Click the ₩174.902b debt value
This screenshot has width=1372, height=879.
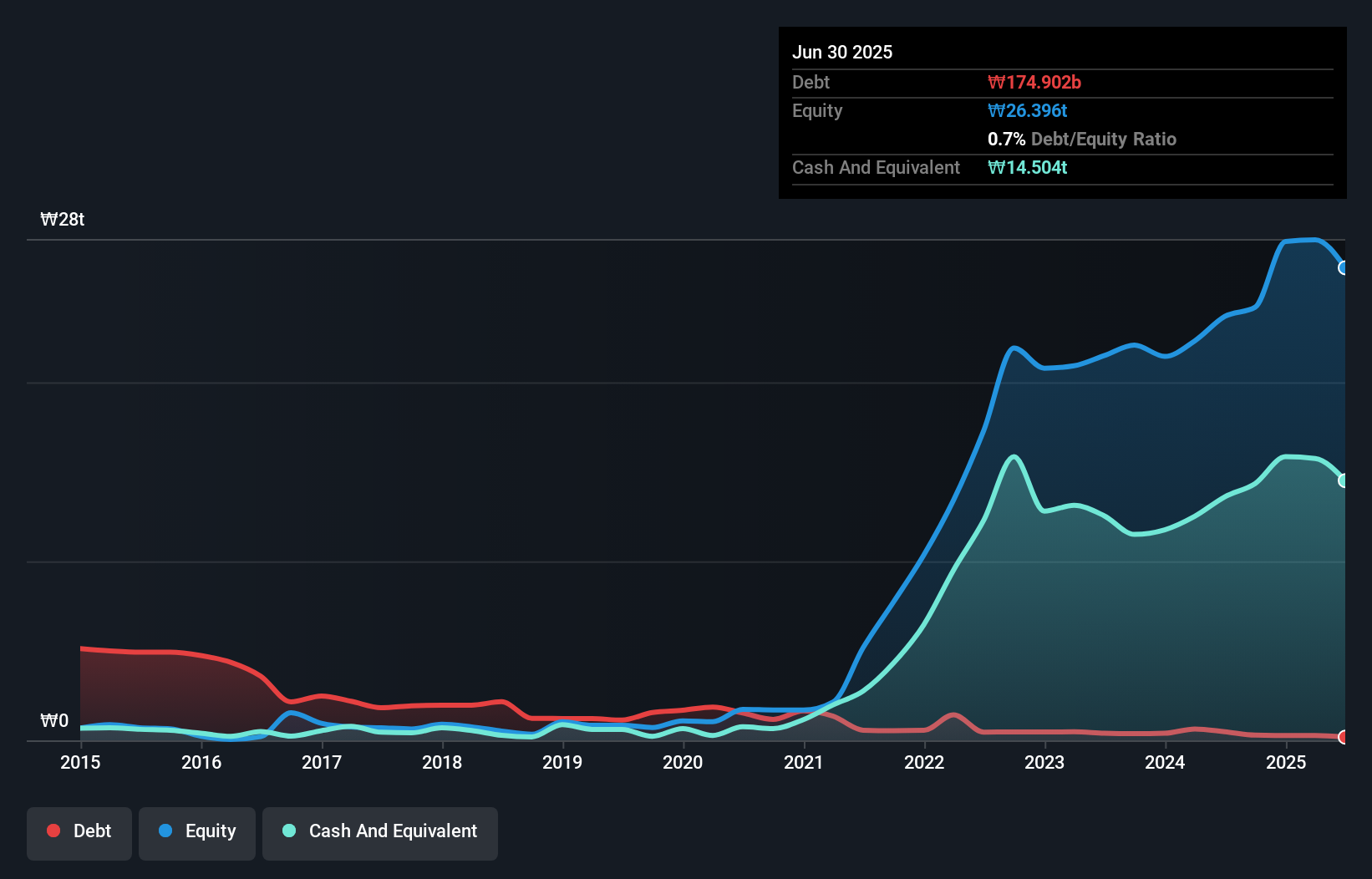tap(1034, 82)
